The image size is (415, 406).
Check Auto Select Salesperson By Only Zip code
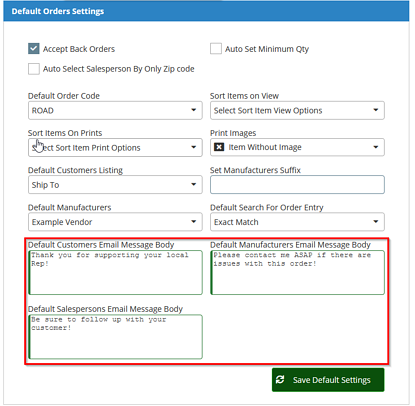34,69
